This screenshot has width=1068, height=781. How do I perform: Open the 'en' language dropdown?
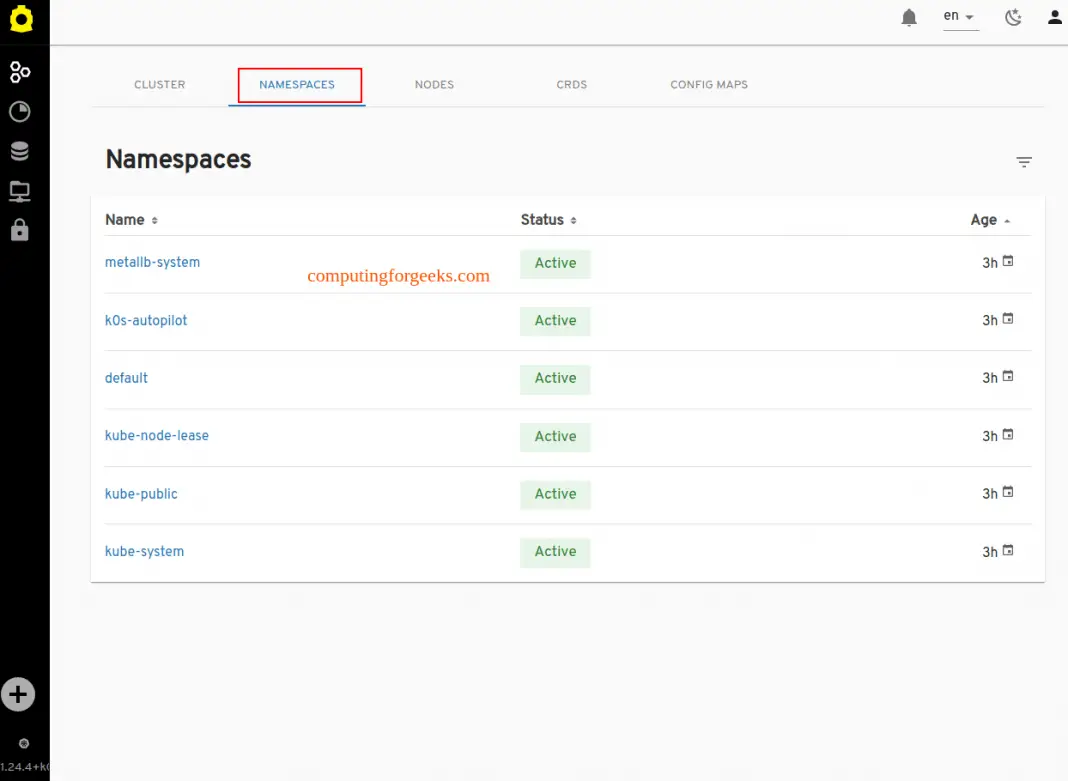[960, 17]
